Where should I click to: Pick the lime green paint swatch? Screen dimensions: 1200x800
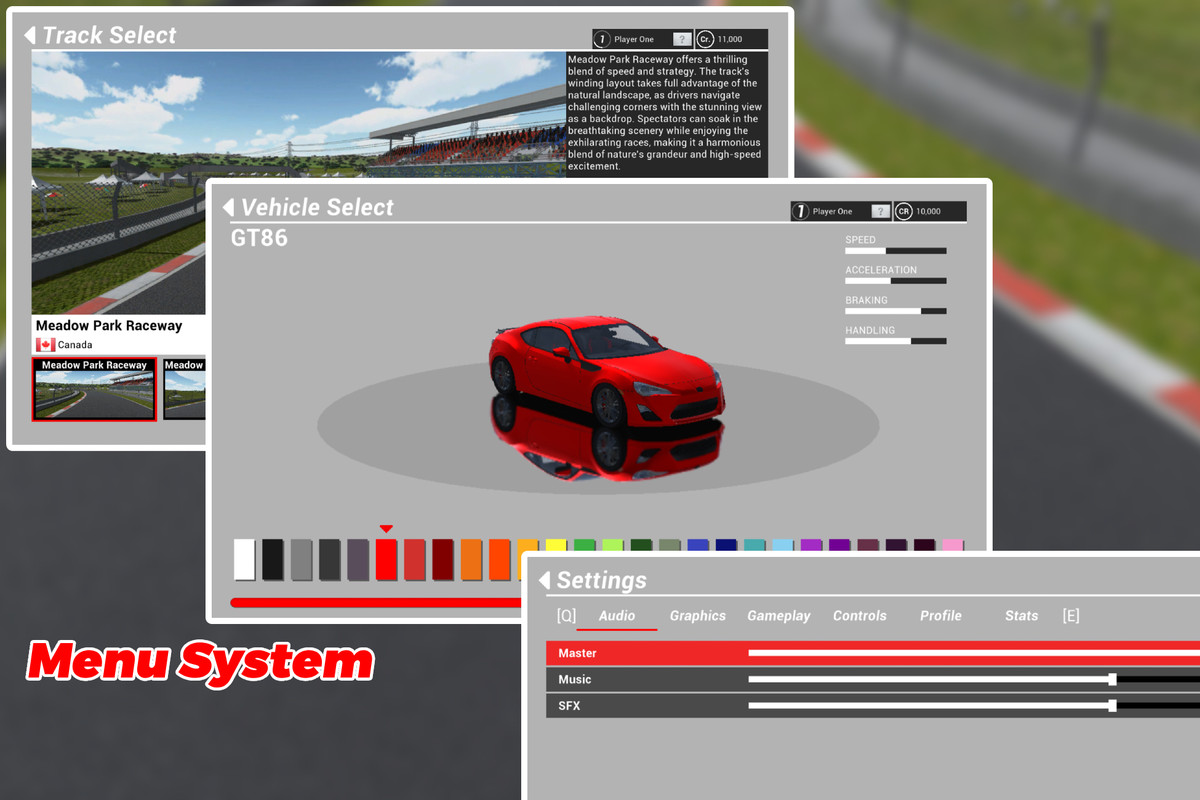613,546
